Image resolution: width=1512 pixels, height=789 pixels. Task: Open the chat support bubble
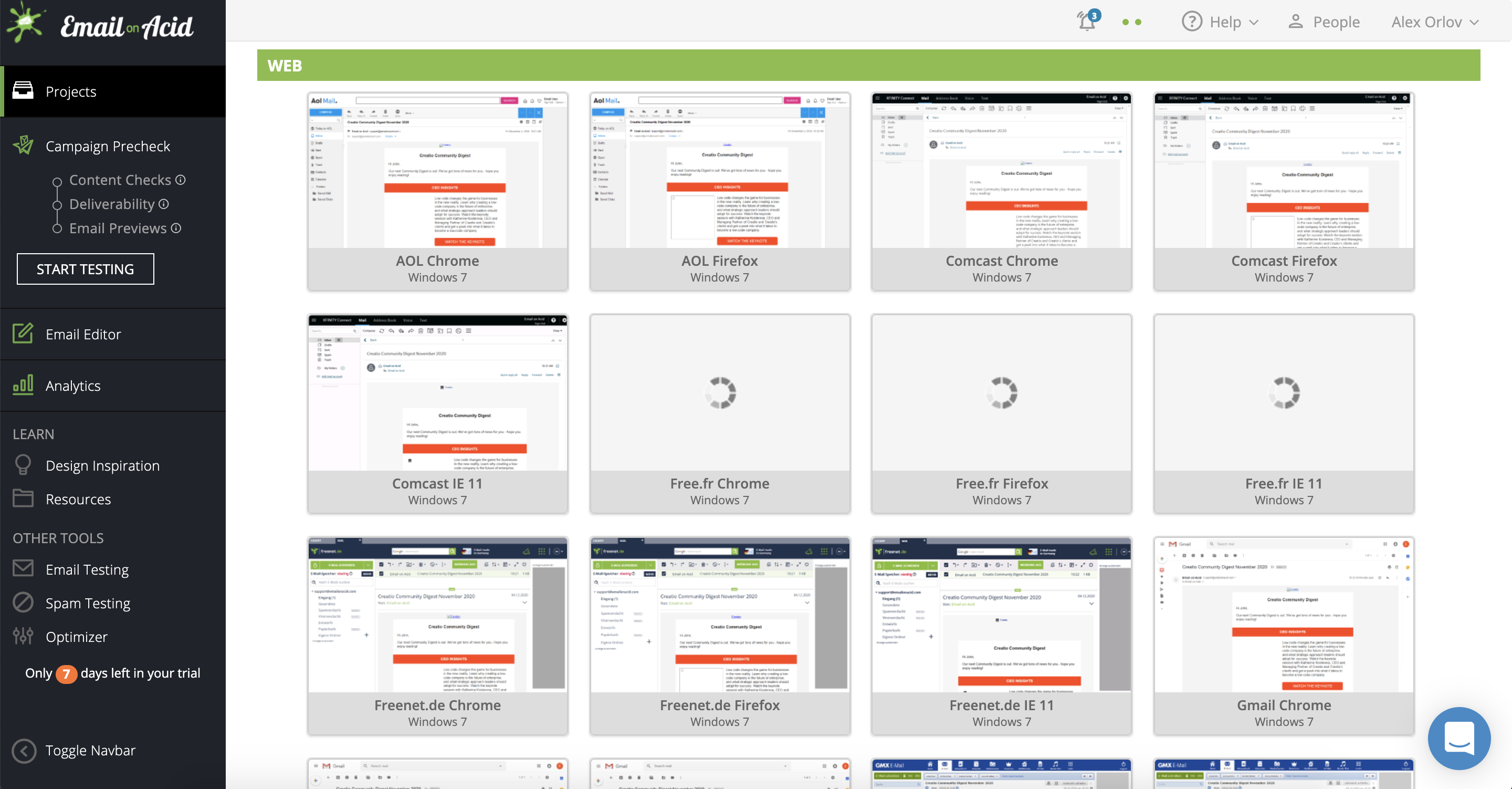pyautogui.click(x=1458, y=738)
